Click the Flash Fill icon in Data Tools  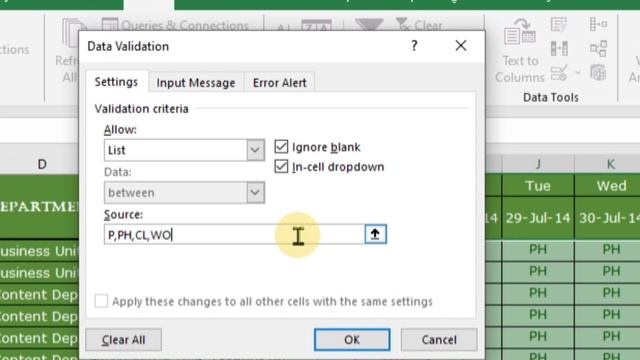[558, 25]
